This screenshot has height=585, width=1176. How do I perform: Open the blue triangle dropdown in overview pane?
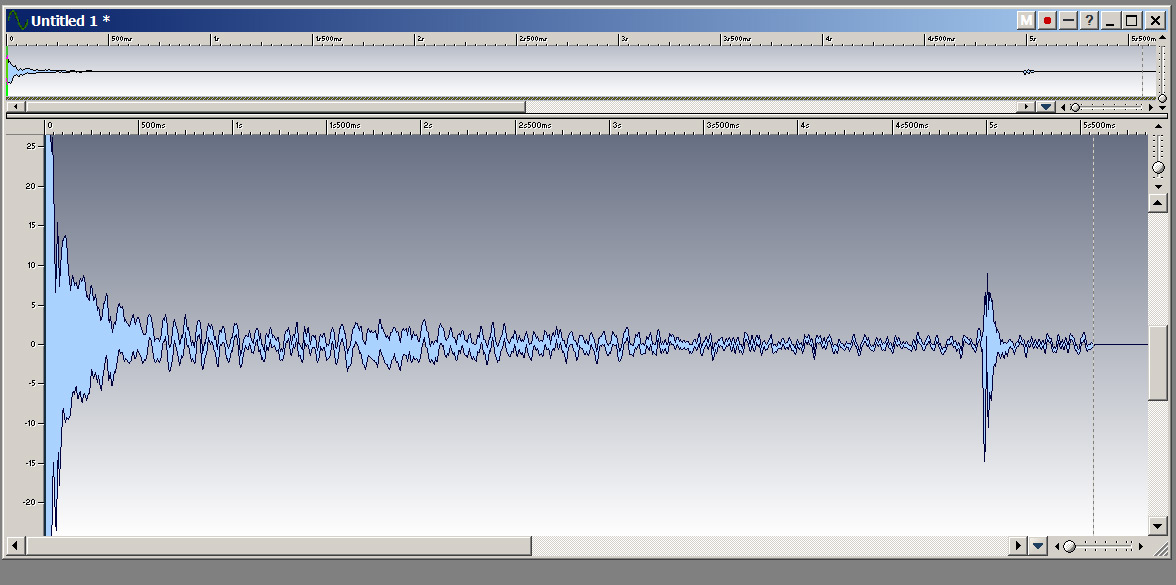(1045, 106)
